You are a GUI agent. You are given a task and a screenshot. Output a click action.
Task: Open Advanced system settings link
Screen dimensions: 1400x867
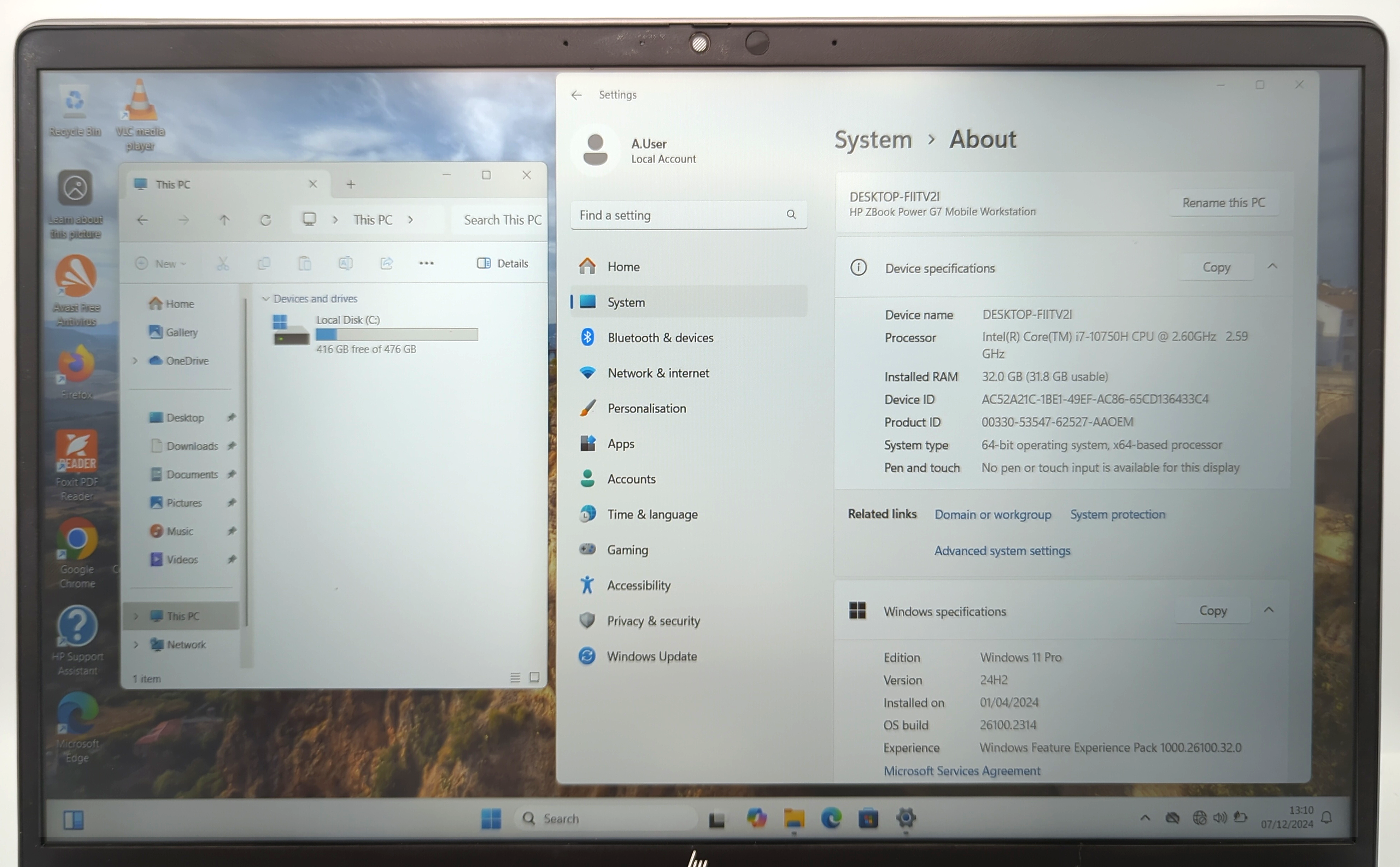pyautogui.click(x=1002, y=550)
